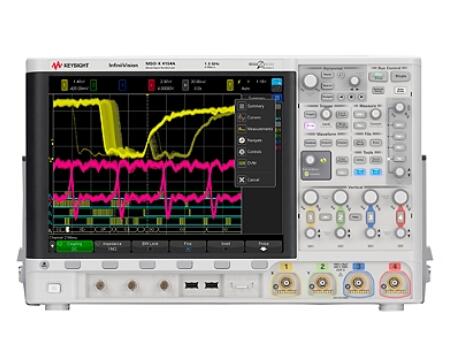The image size is (455, 362).
Task: Select Cursors icon in the popup menu
Action: pyautogui.click(x=242, y=117)
